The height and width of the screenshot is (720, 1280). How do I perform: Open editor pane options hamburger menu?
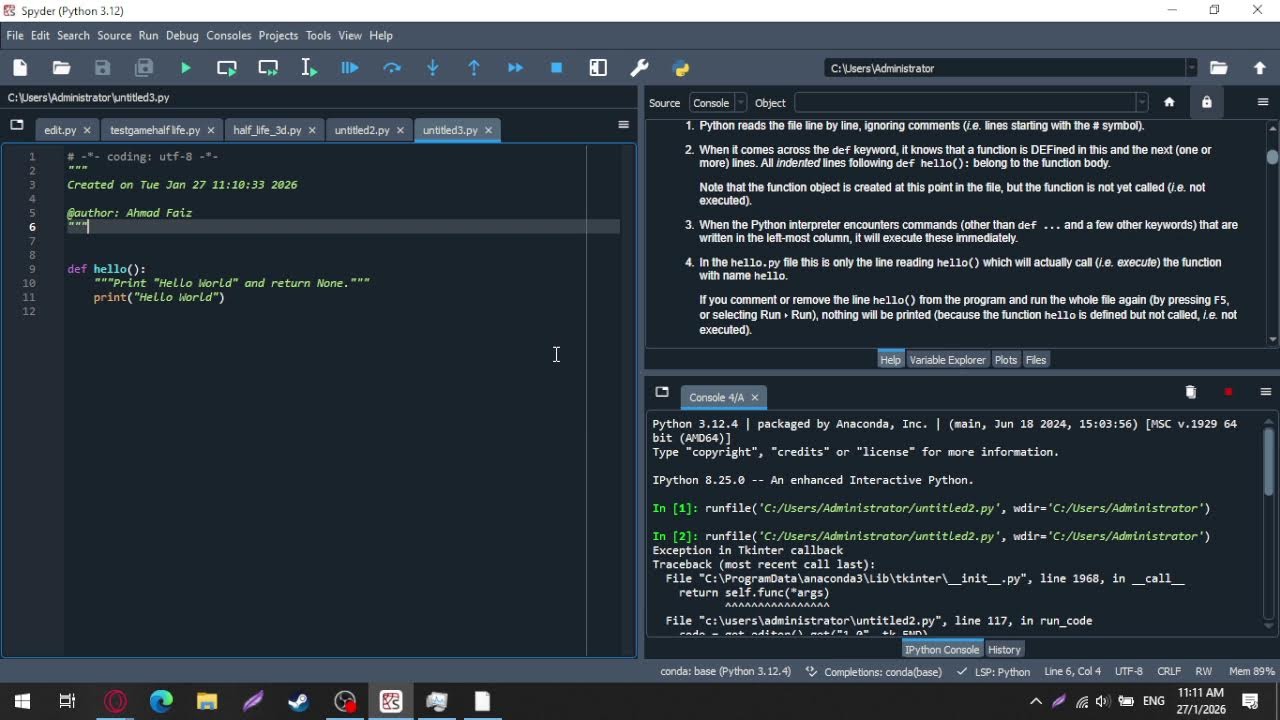click(623, 125)
